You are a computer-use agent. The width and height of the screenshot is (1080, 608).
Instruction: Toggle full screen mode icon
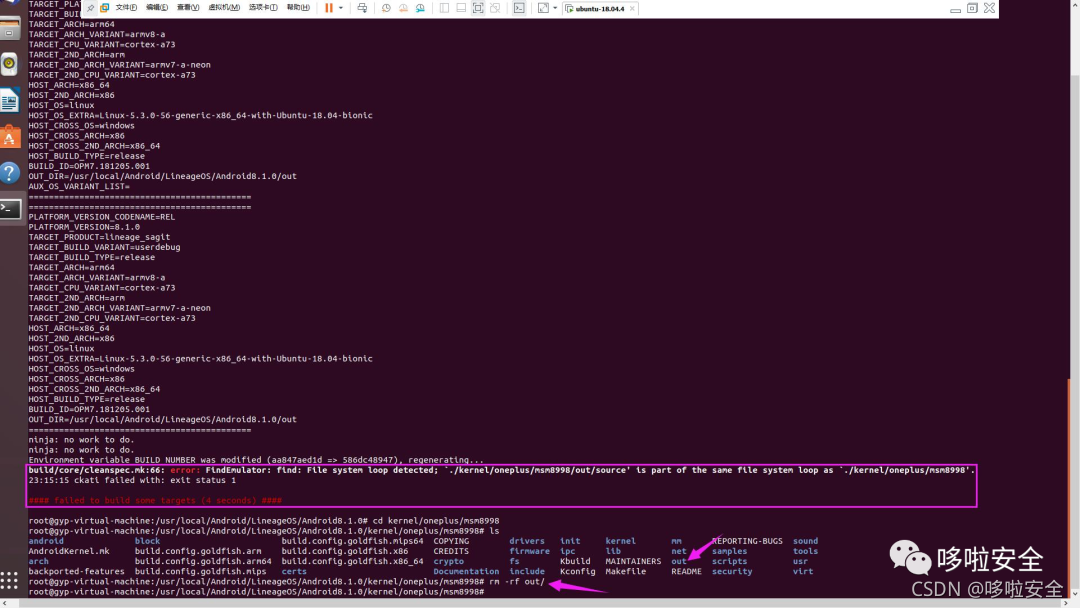(478, 8)
